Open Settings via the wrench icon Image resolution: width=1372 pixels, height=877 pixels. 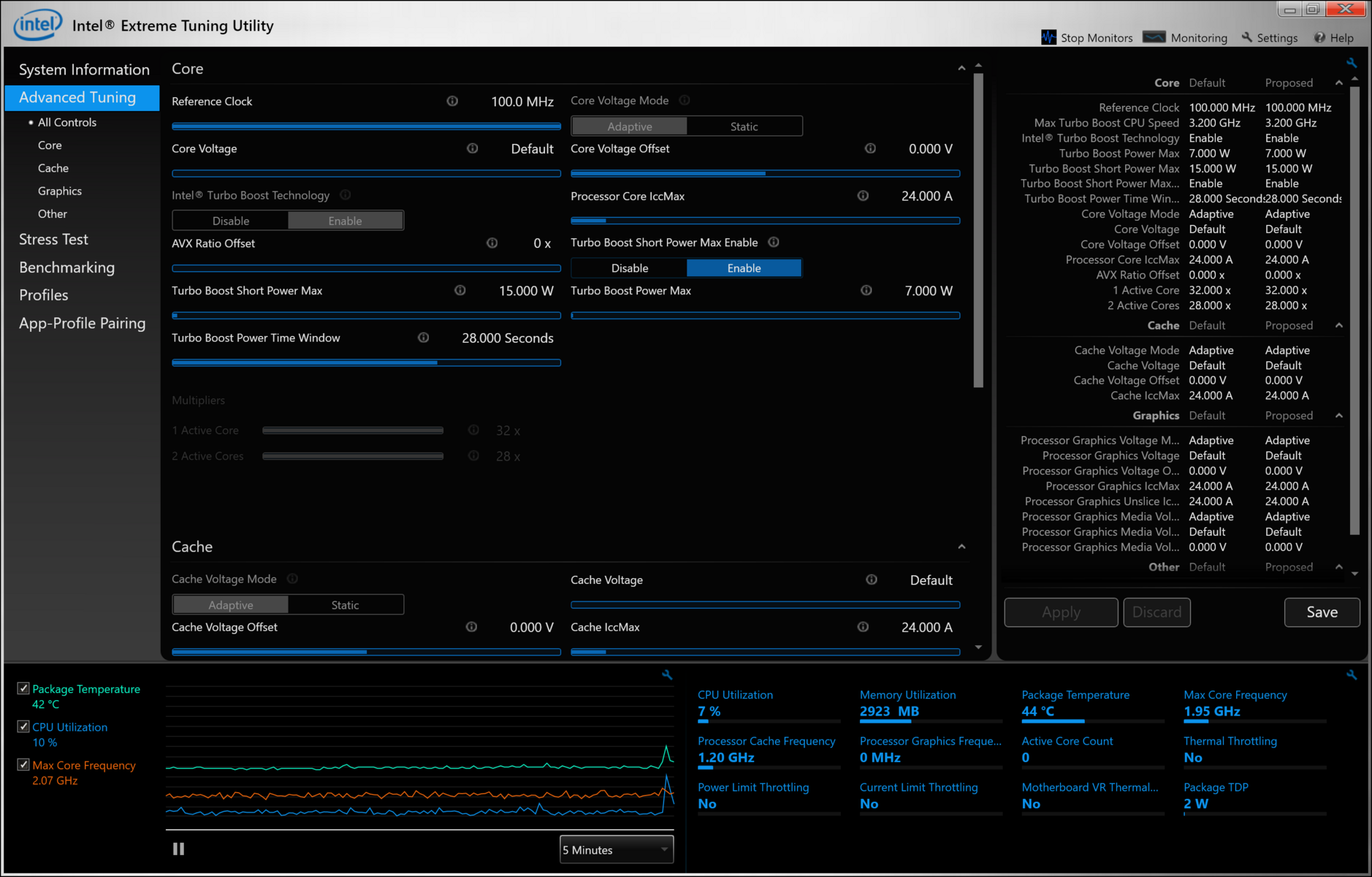tap(1247, 37)
